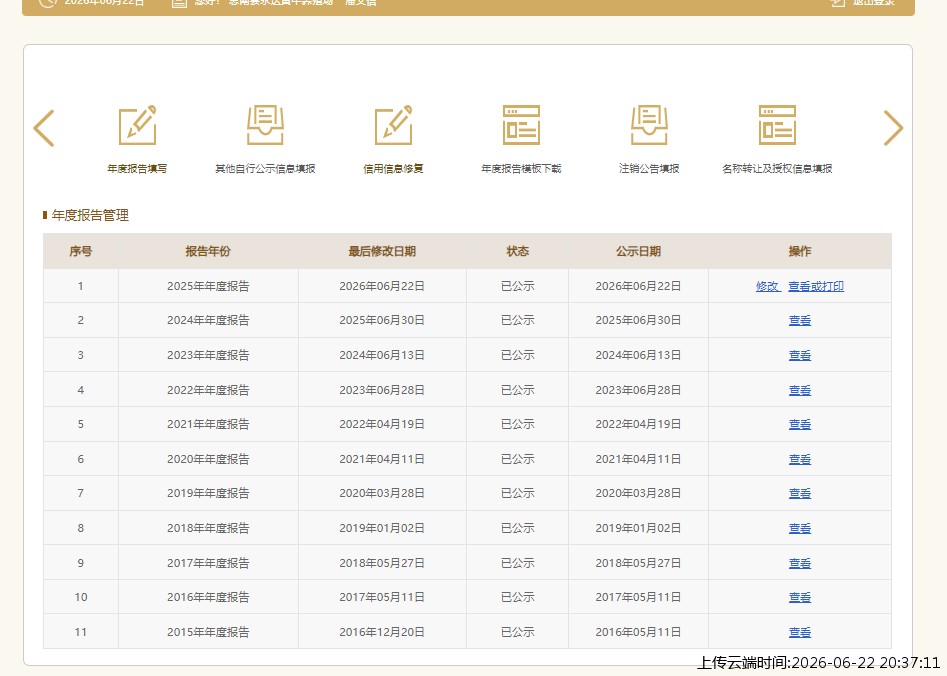Click 查看或打印 link for 2025年年度报告
947x676 pixels.
(x=816, y=286)
